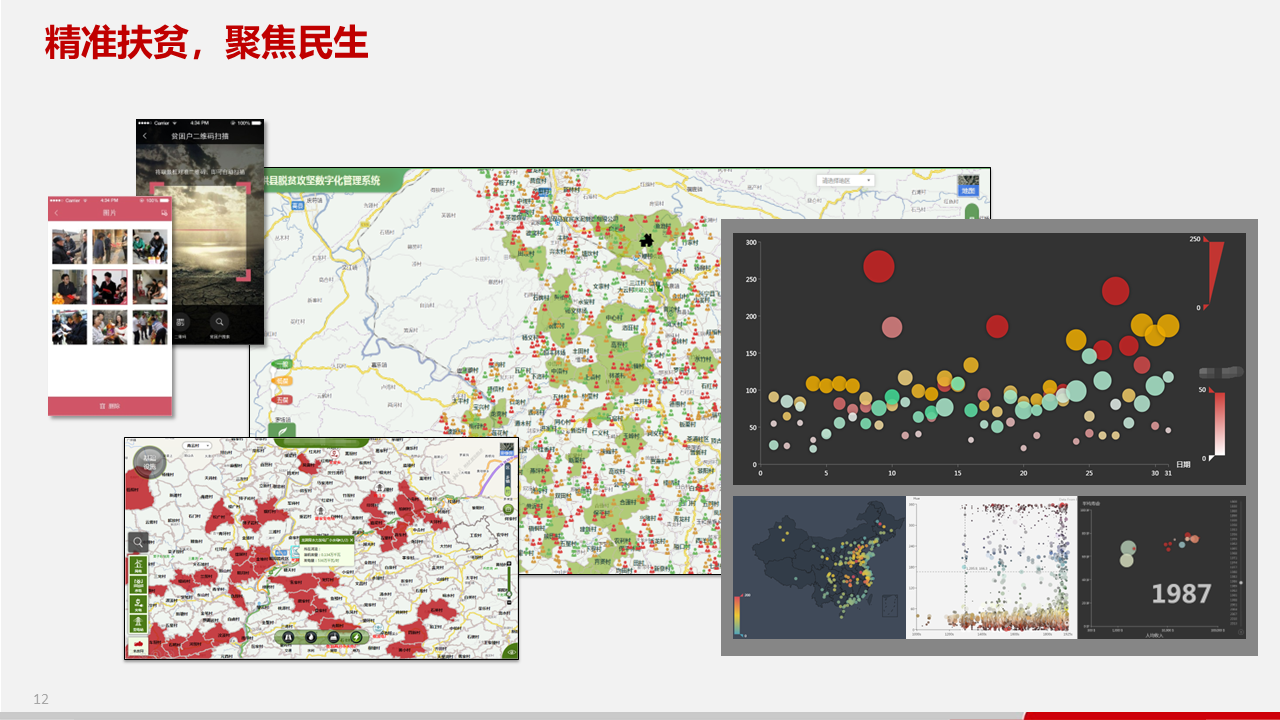Click the round gray 基础设施 button on the red map
The image size is (1280, 720).
(149, 463)
